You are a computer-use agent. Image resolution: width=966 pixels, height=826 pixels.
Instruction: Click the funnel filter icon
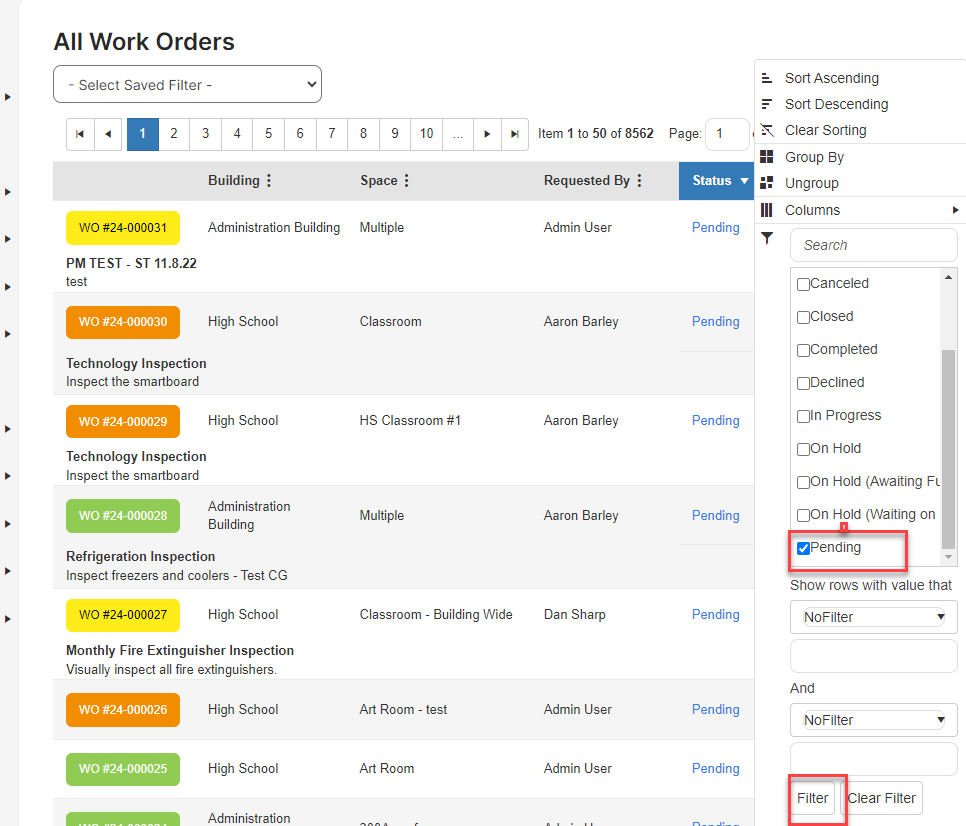point(767,238)
